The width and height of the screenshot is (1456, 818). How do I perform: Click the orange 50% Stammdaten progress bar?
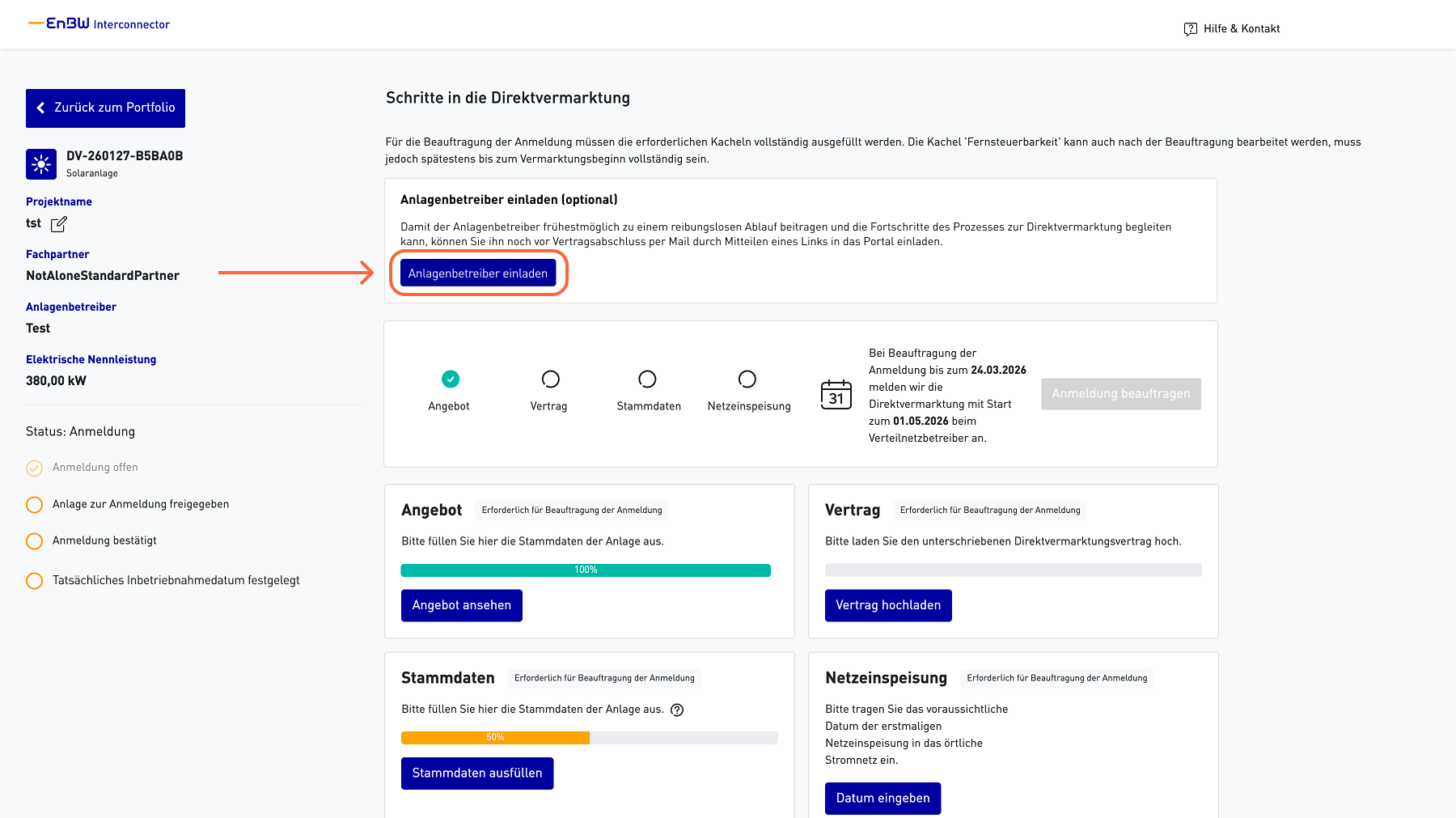(495, 738)
